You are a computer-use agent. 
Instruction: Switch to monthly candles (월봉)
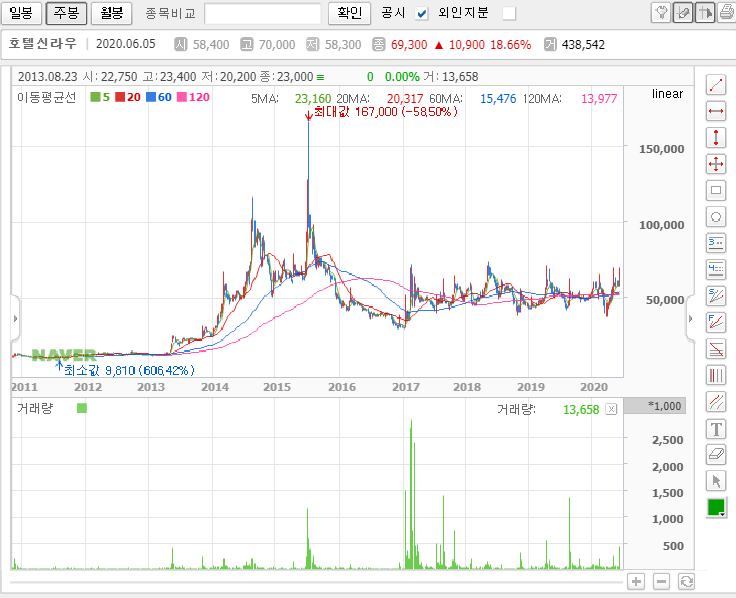[x=111, y=13]
